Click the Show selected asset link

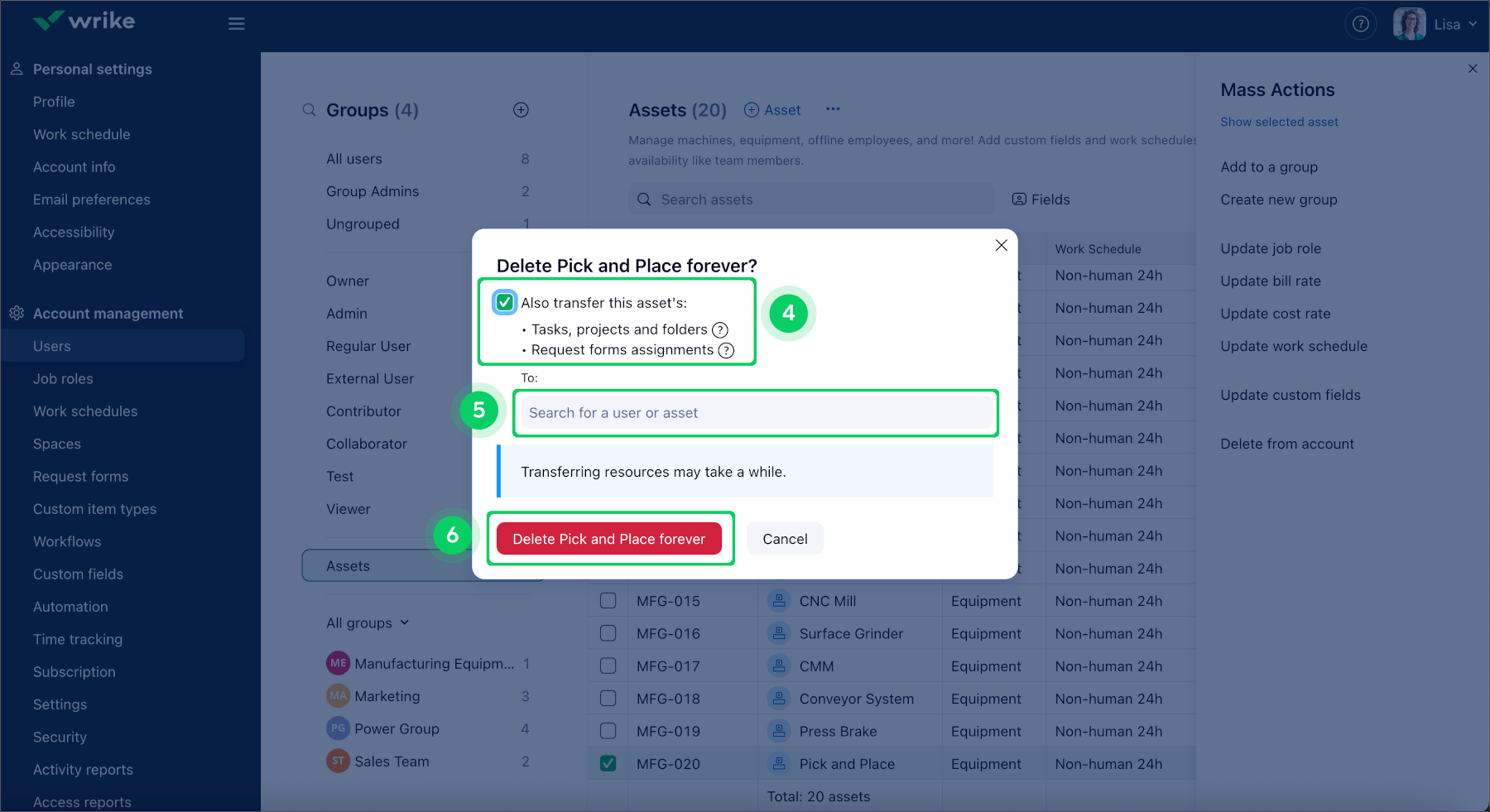[1279, 122]
